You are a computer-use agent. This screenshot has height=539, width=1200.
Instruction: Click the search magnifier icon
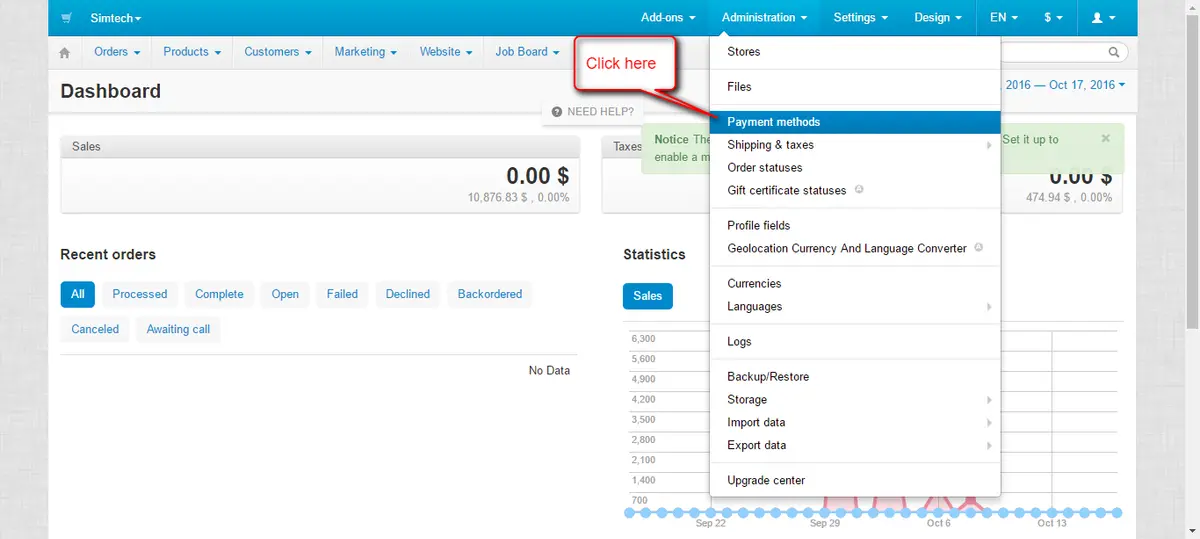point(1114,52)
